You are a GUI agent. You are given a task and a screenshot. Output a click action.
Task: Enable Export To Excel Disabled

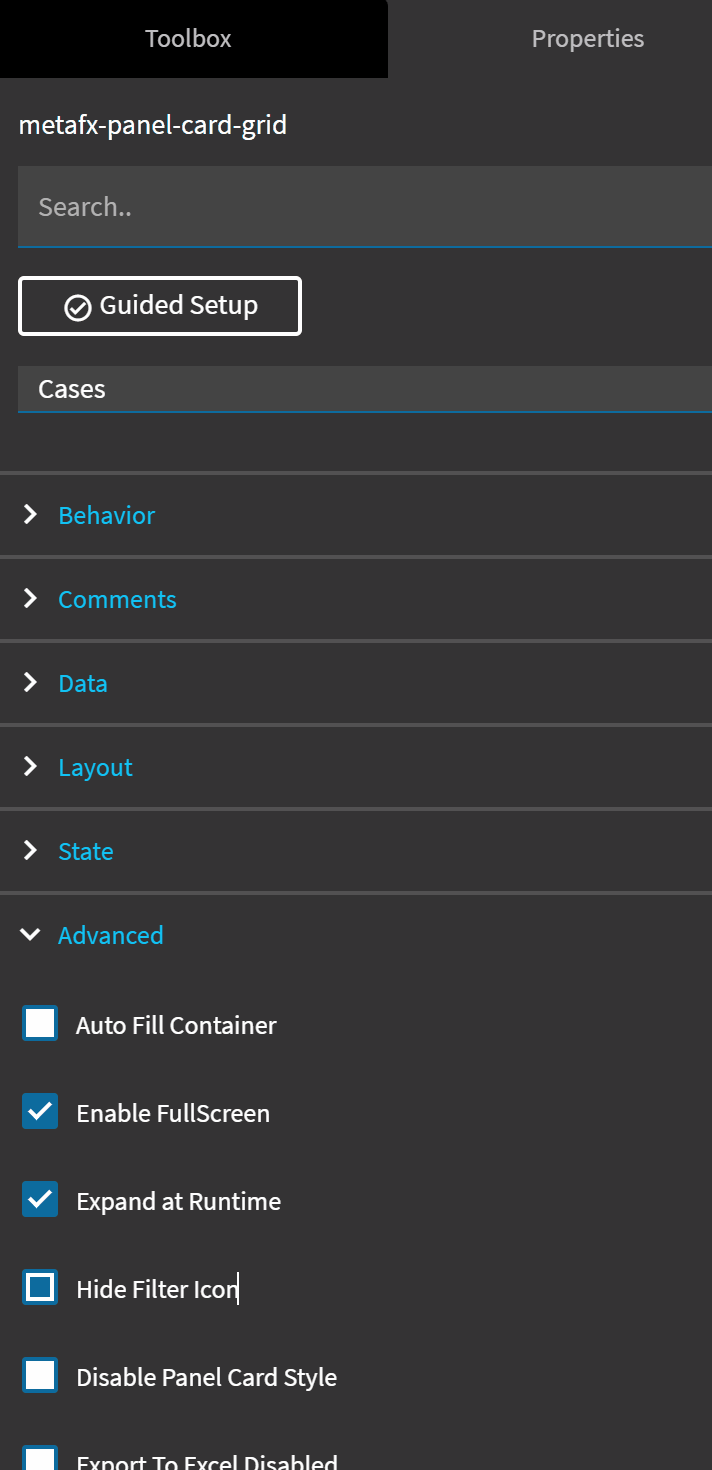pos(38,1458)
